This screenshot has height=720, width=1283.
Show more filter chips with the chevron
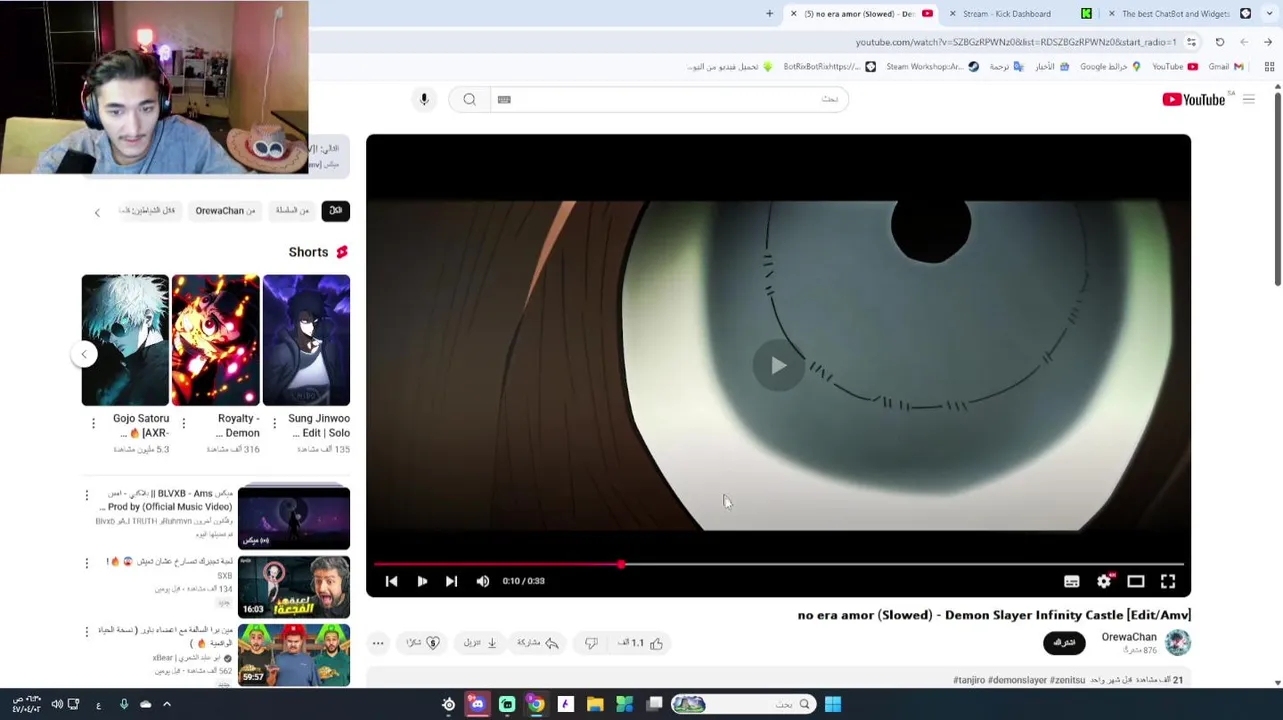pos(97,212)
